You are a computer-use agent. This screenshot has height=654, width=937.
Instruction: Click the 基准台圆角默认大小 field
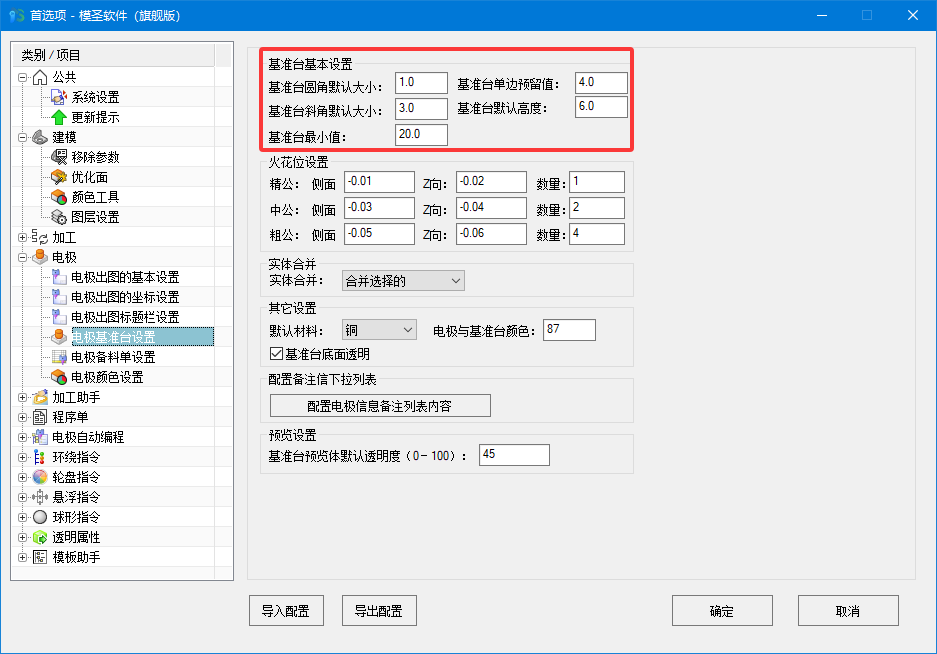tap(421, 83)
